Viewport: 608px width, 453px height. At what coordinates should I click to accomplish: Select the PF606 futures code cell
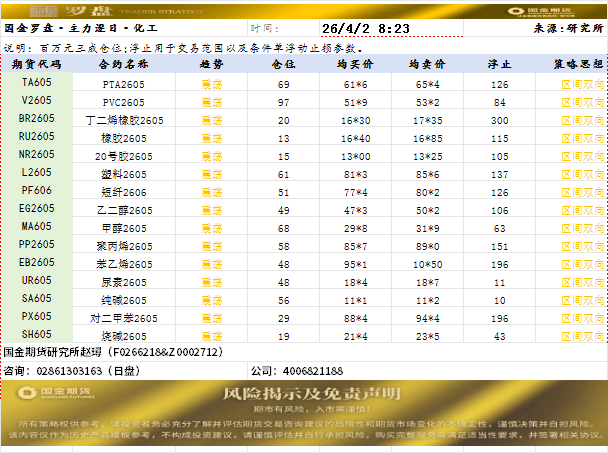pyautogui.click(x=36, y=190)
